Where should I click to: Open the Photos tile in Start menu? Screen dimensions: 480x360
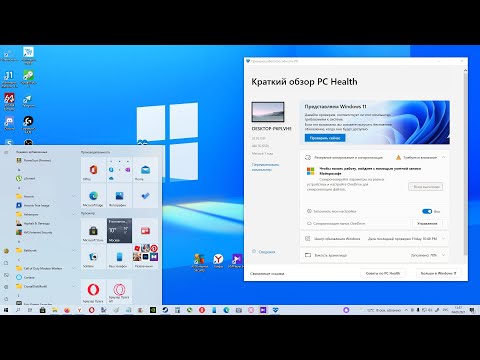click(x=119, y=196)
